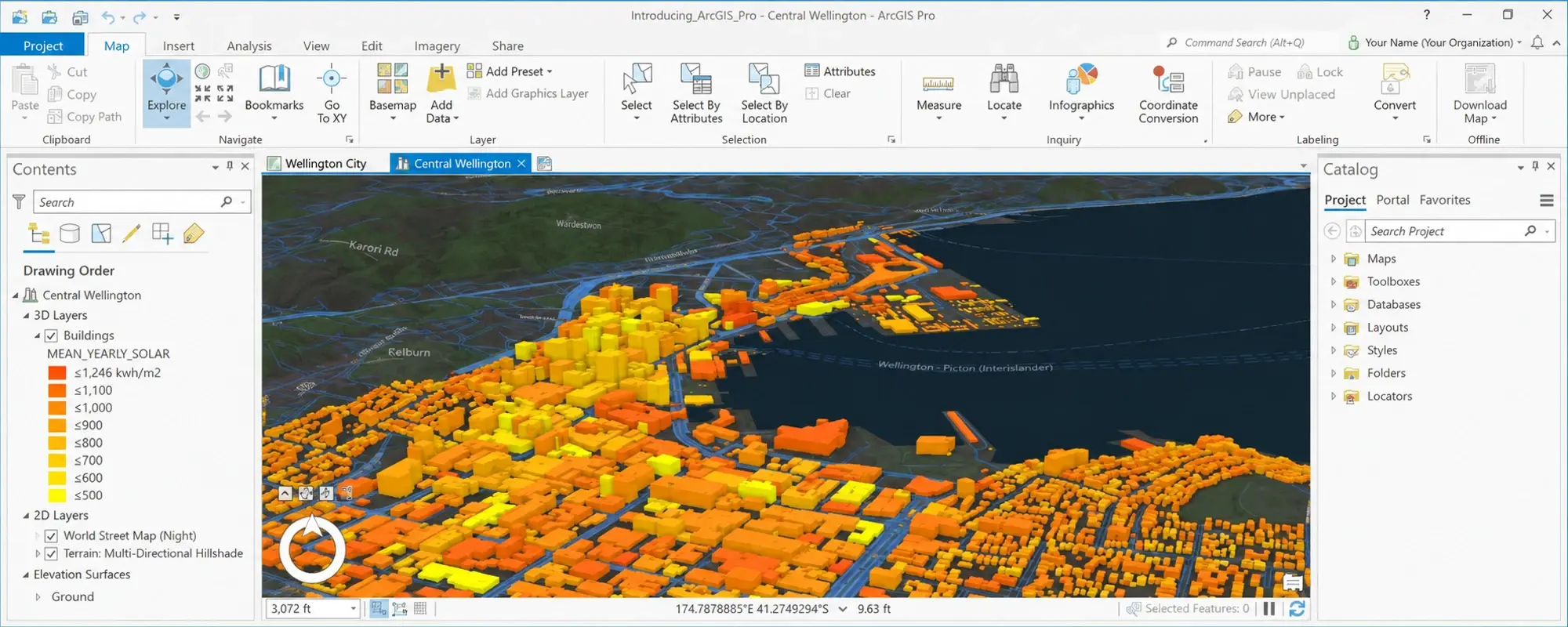Screen dimensions: 1568x627
Task: Toggle the Pause labeling option
Action: tap(1254, 72)
